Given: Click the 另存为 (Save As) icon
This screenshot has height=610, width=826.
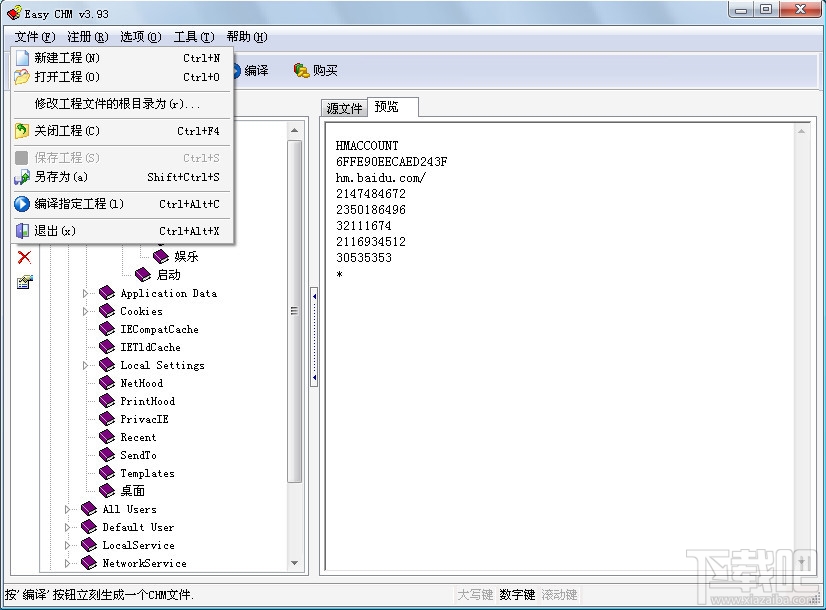Looking at the screenshot, I should click(24, 177).
